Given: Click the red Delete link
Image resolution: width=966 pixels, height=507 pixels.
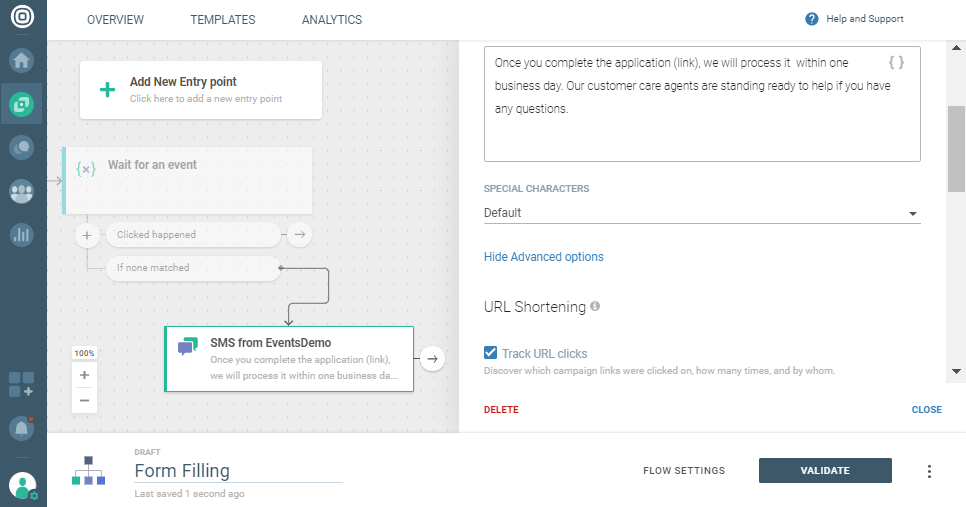Looking at the screenshot, I should point(501,410).
